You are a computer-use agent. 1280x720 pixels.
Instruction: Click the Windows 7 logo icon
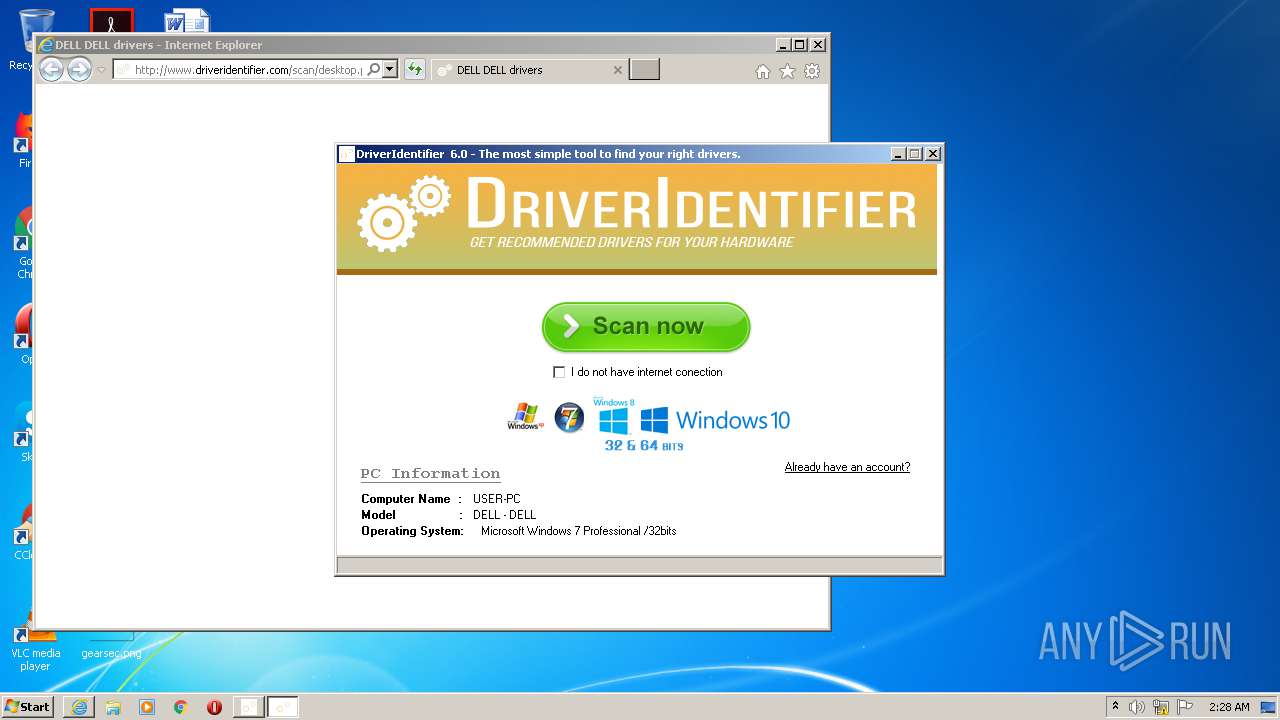[569, 417]
